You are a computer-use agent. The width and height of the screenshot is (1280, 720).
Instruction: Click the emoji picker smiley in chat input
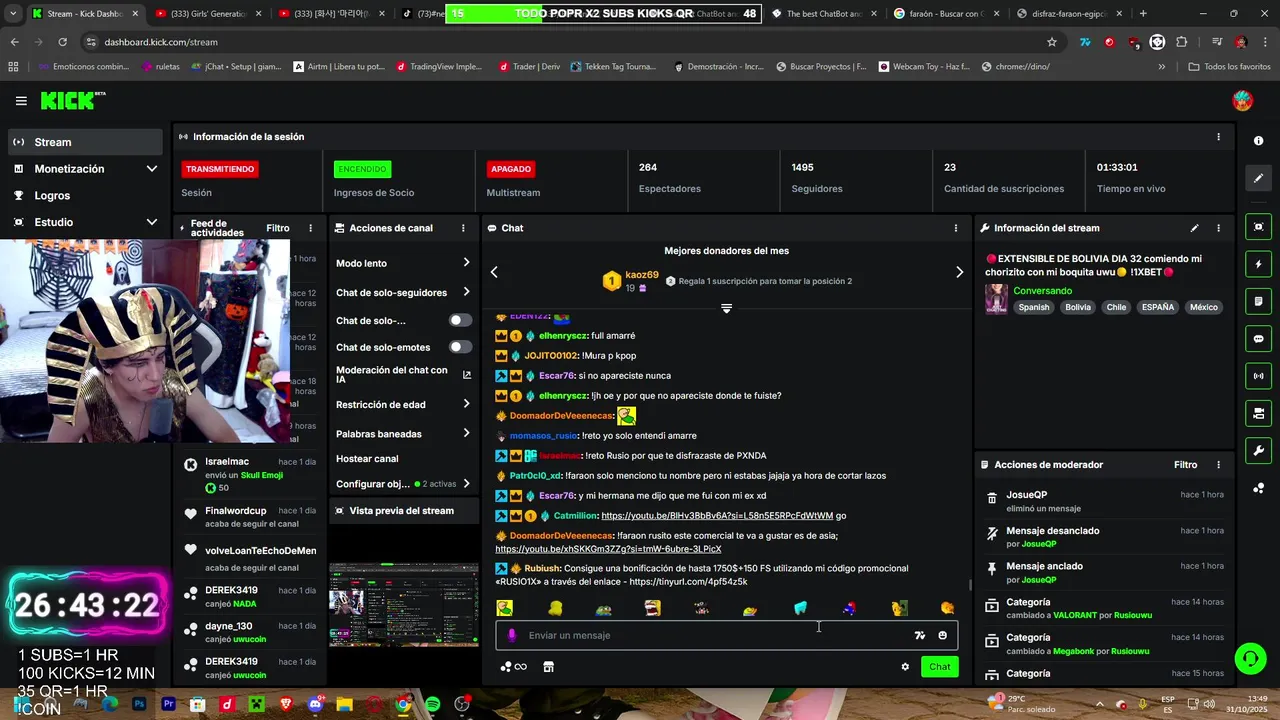coord(942,635)
